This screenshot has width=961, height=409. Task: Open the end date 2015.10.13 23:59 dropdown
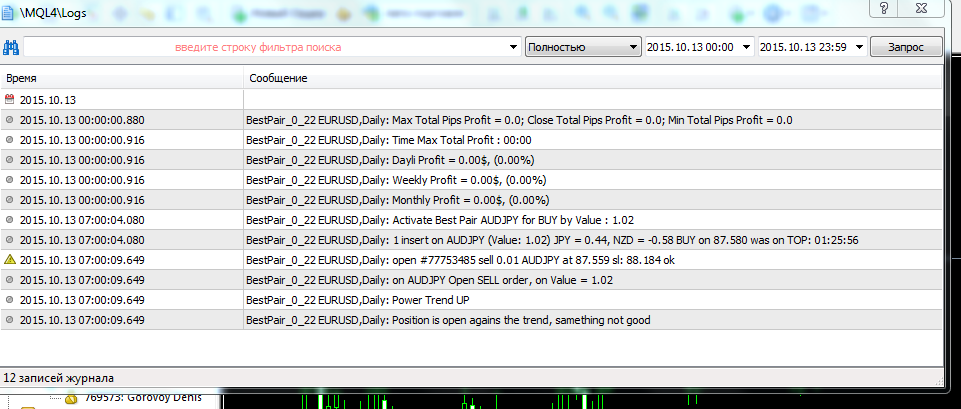(x=859, y=47)
